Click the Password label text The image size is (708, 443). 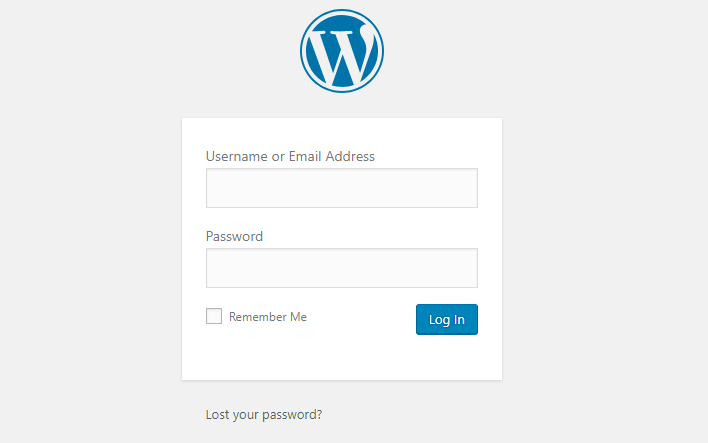point(234,236)
